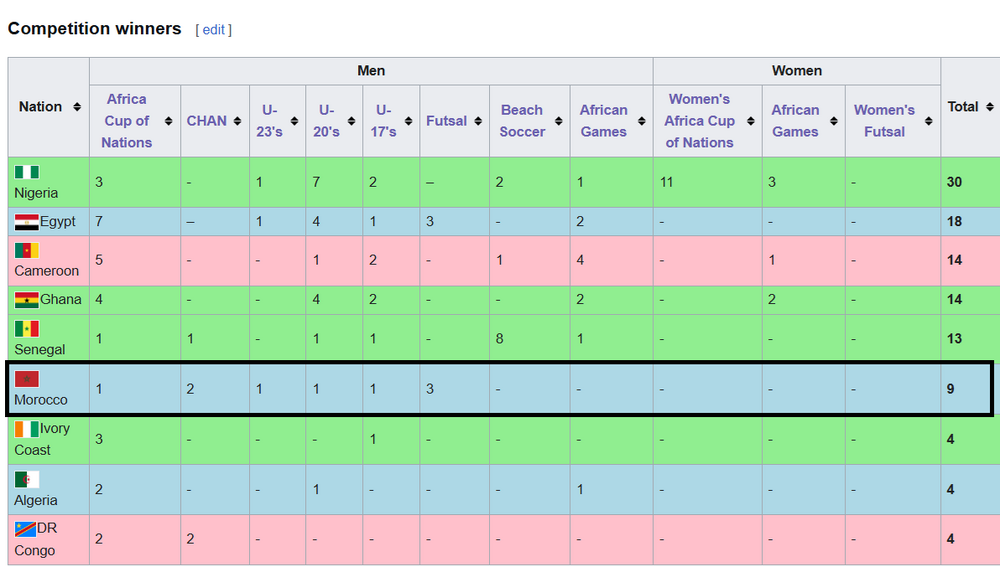
Task: Click edit link beside Competition winners
Action: pyautogui.click(x=213, y=30)
